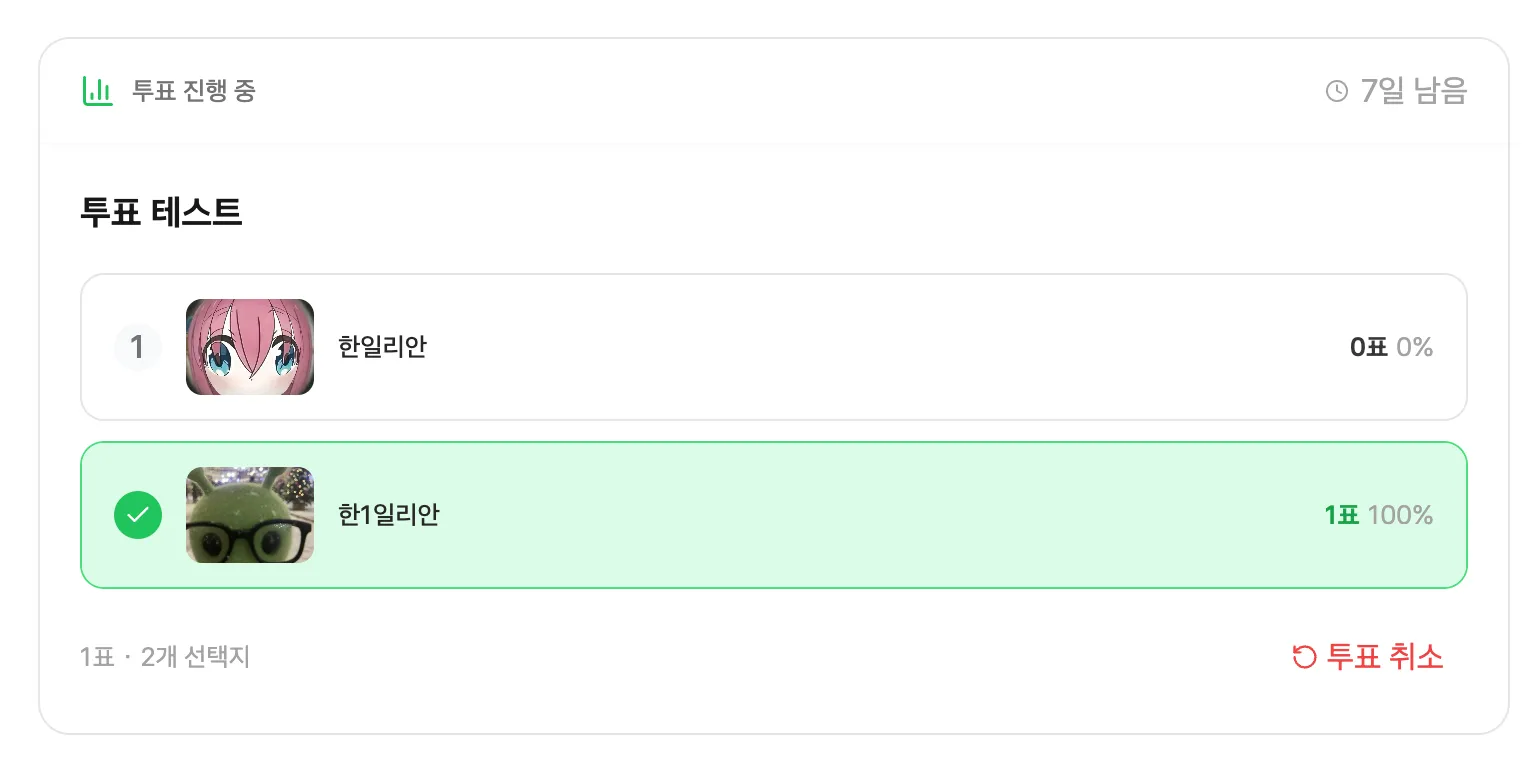Click empty space in the 한일리안 option row
1540x762 pixels.
pyautogui.click(x=850, y=347)
